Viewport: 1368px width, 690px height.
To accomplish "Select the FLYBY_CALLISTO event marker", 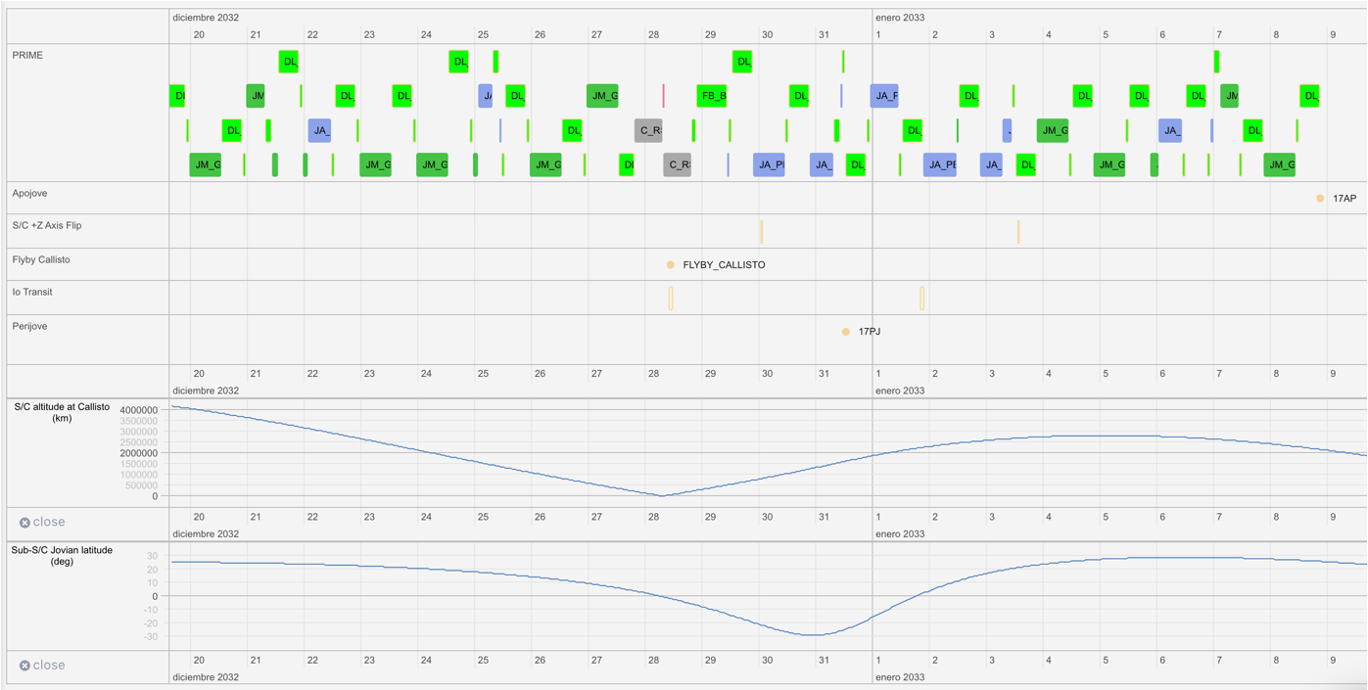I will click(670, 264).
